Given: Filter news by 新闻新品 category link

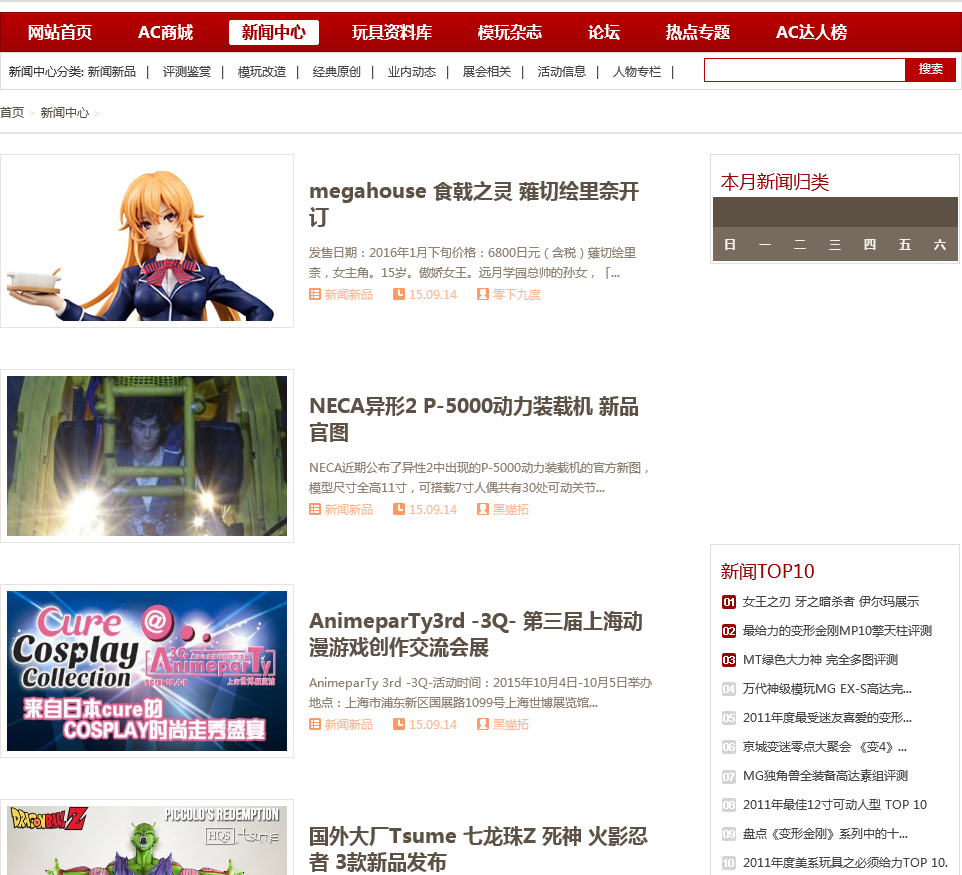Looking at the screenshot, I should (112, 72).
